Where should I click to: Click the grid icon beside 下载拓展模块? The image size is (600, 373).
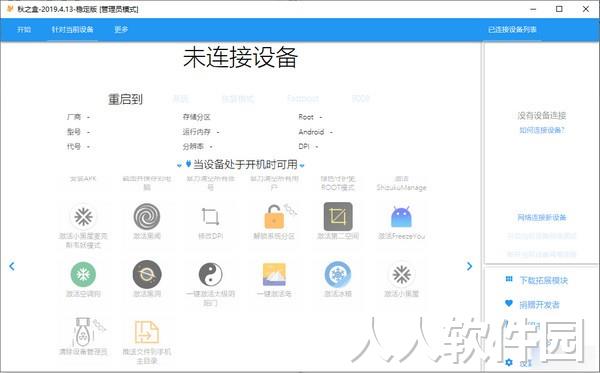[x=509, y=279]
